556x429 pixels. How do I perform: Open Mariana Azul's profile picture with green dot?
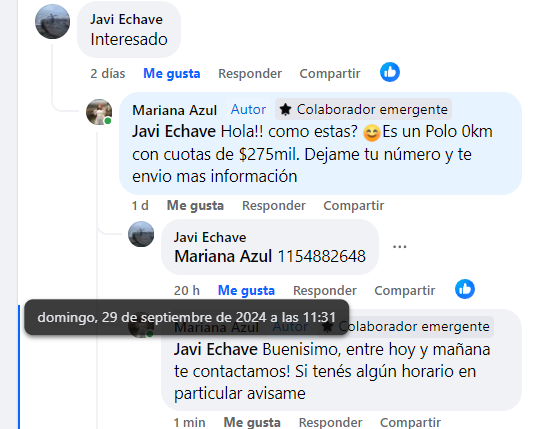99,112
